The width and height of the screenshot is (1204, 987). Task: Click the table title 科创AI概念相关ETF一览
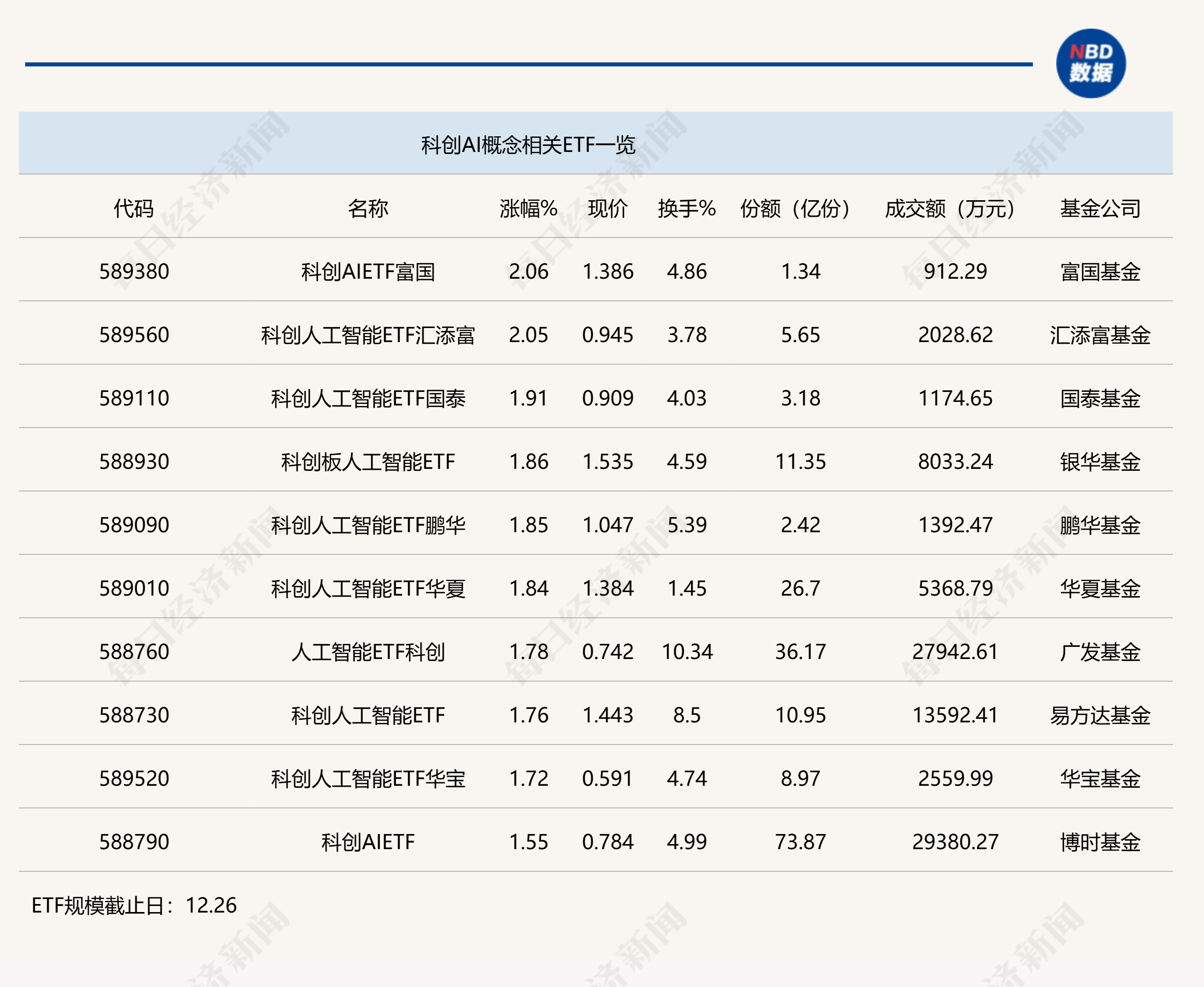click(528, 145)
